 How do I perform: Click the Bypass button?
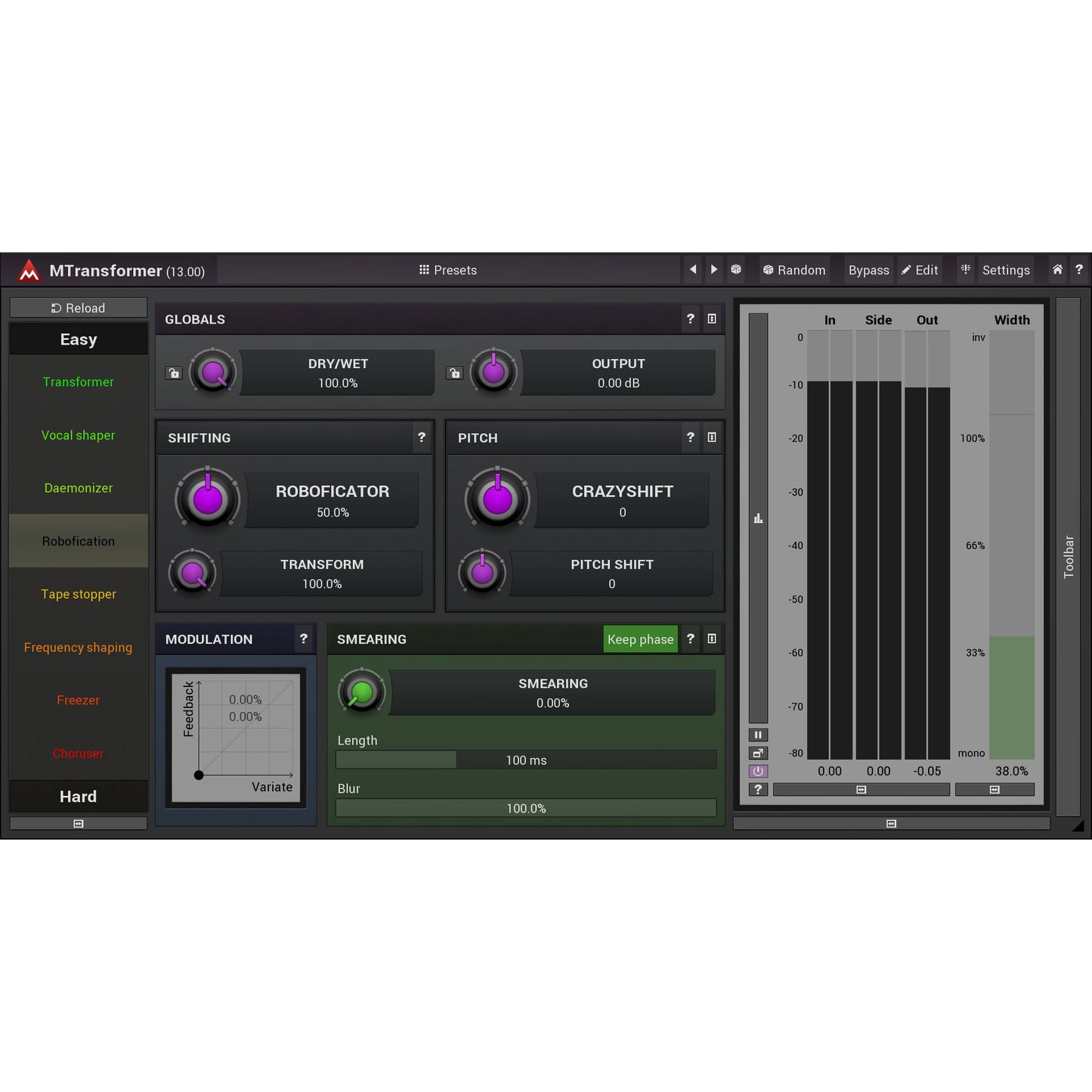coord(868,270)
